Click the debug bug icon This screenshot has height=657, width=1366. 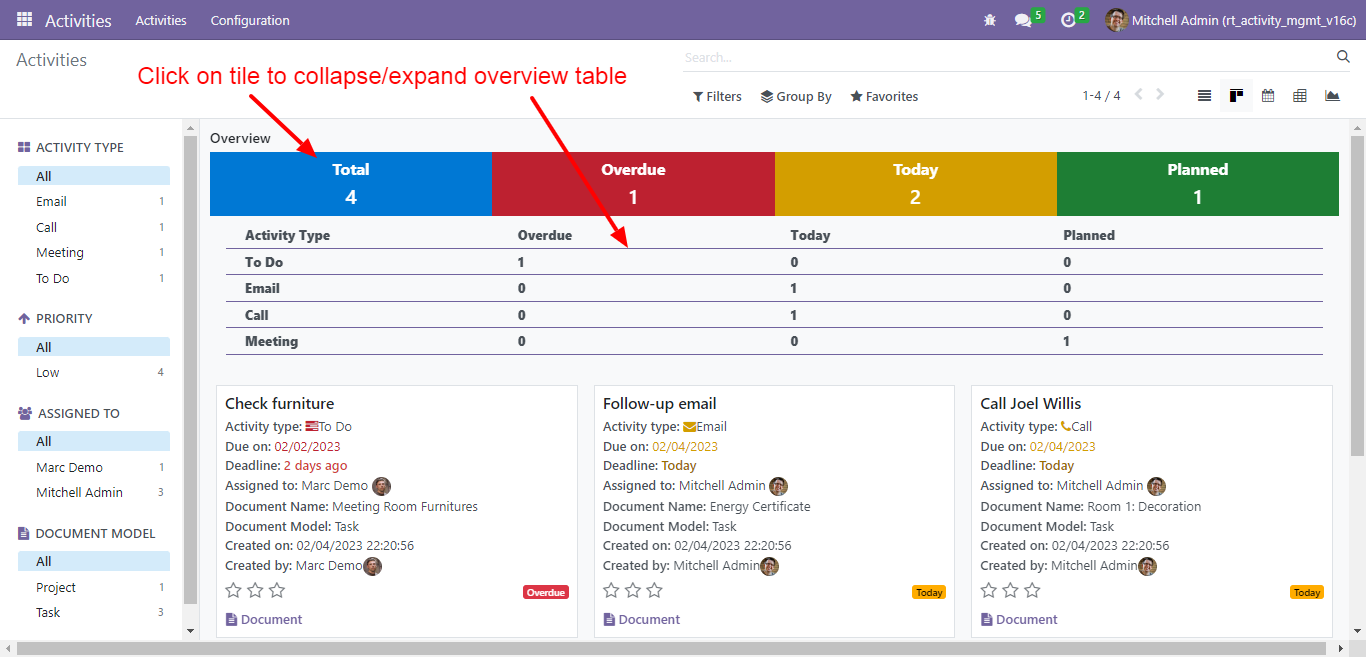990,20
